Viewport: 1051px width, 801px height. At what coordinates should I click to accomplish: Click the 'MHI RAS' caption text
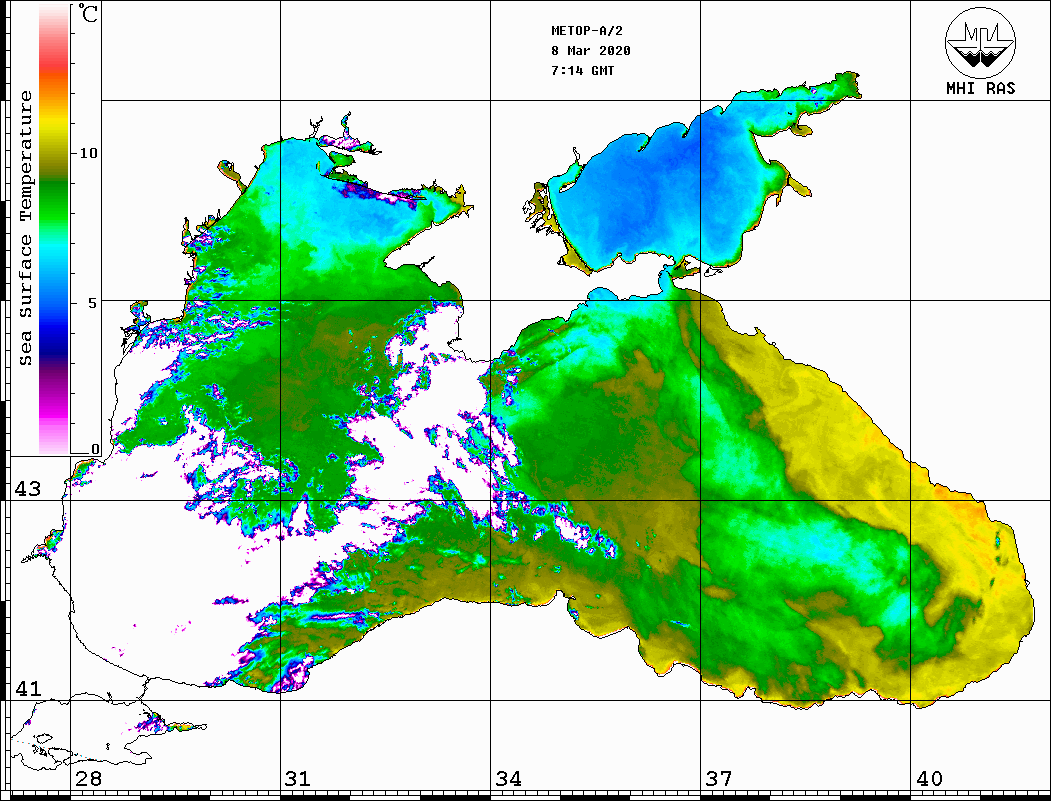click(981, 88)
